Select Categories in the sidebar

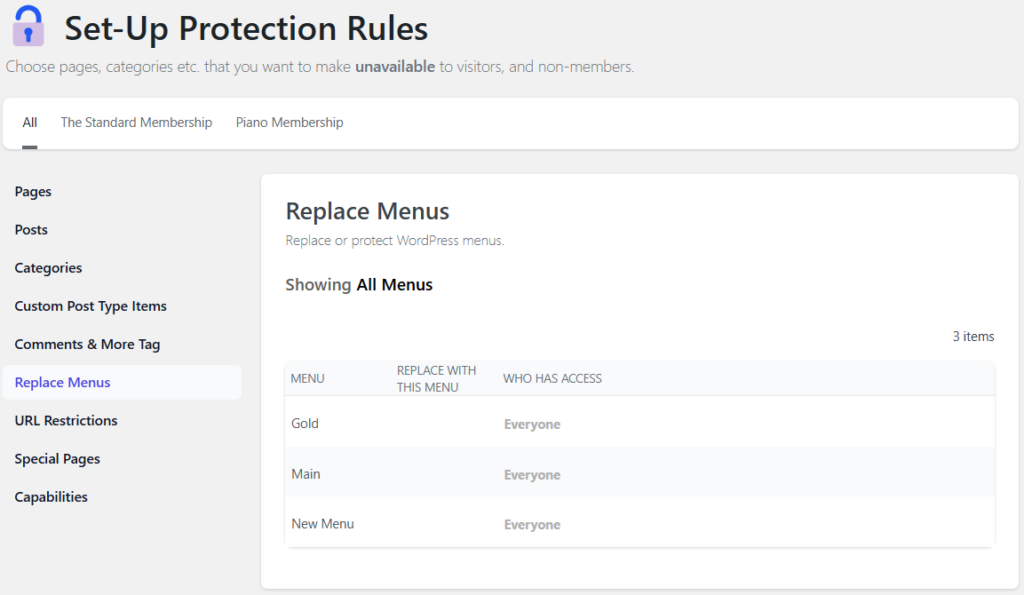48,268
